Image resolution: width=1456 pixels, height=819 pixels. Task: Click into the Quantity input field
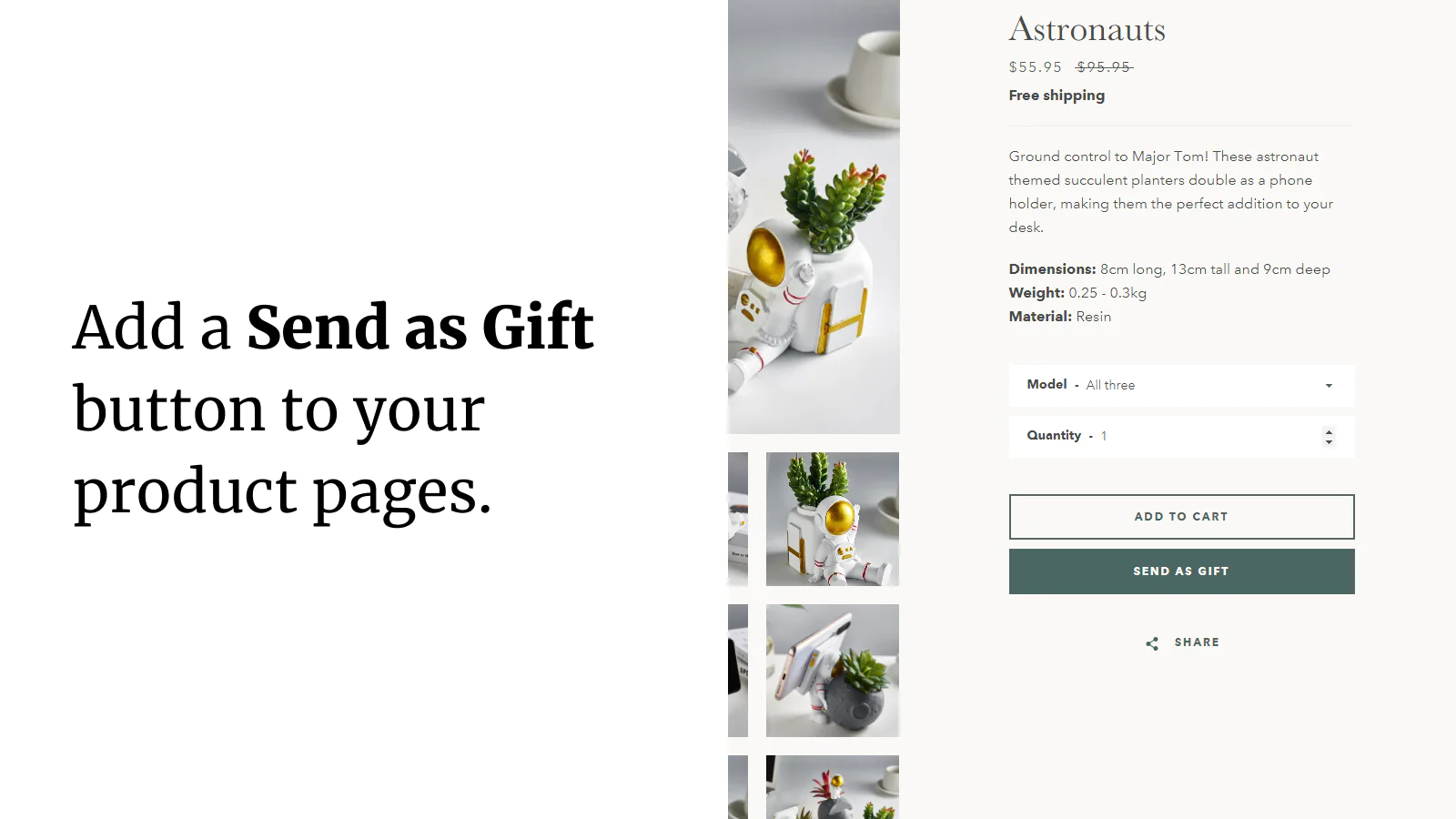1181,437
